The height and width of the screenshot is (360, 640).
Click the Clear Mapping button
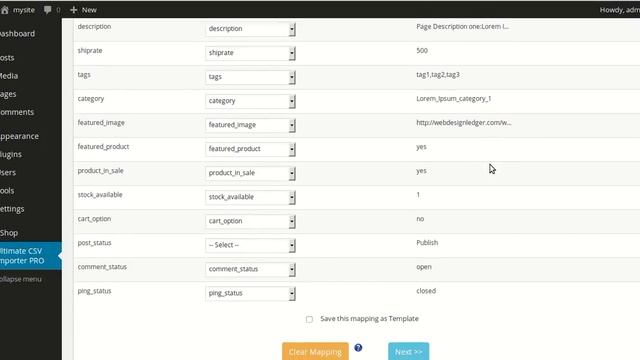click(315, 351)
